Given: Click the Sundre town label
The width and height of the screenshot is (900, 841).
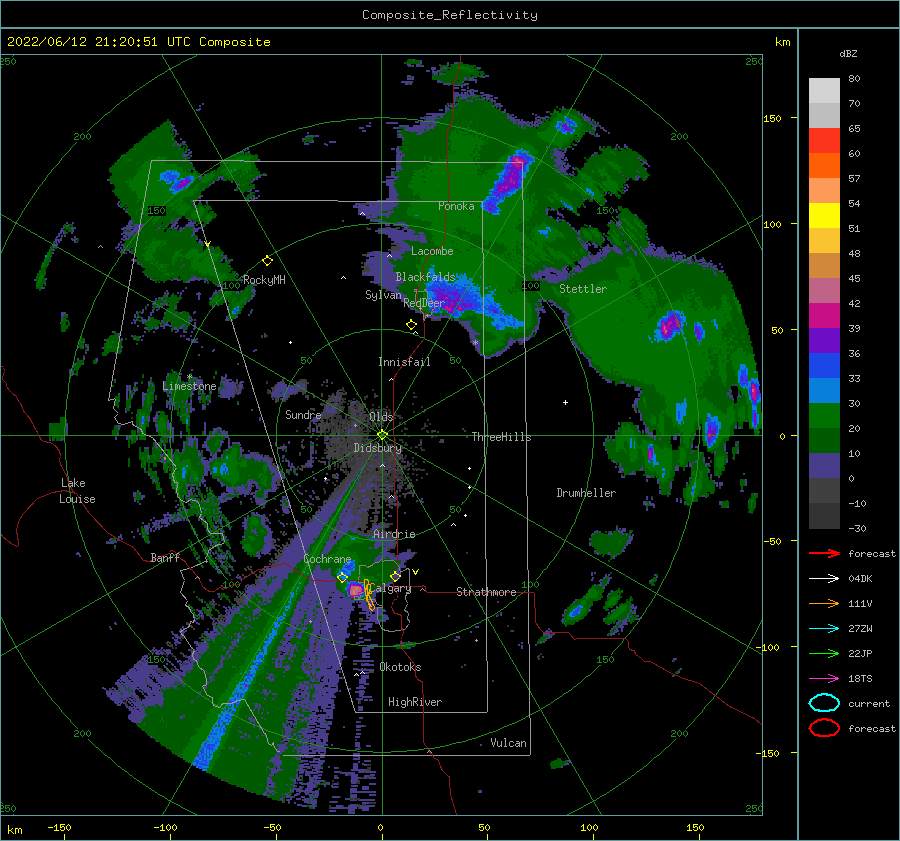Looking at the screenshot, I should pos(303,414).
